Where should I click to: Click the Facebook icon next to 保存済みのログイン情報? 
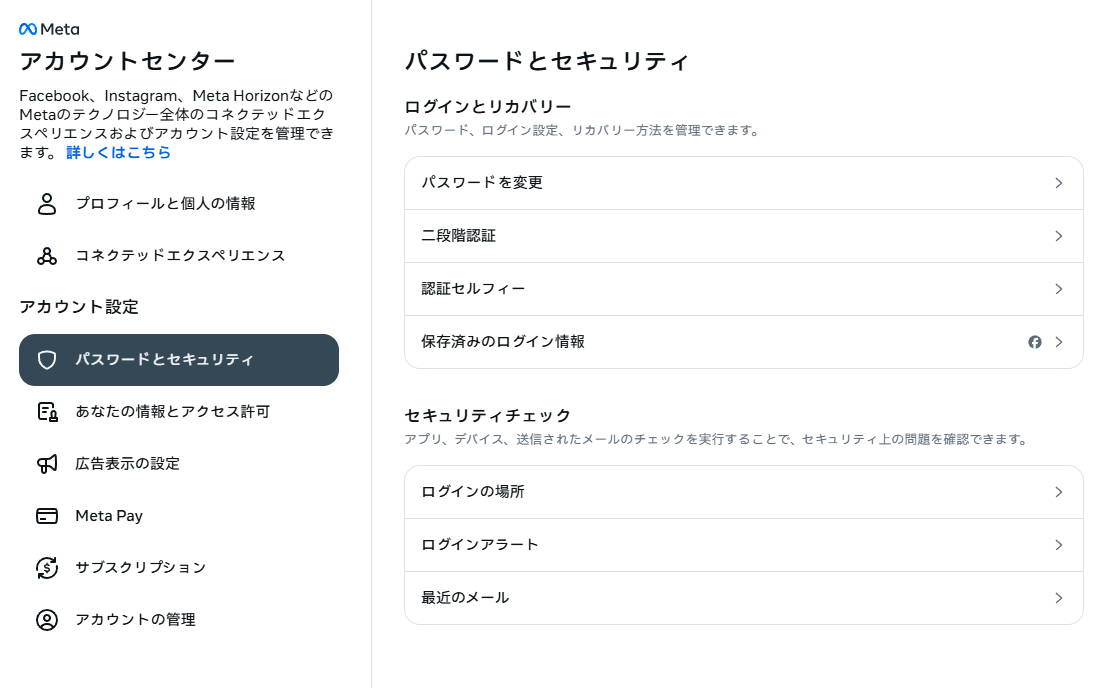click(x=1035, y=342)
